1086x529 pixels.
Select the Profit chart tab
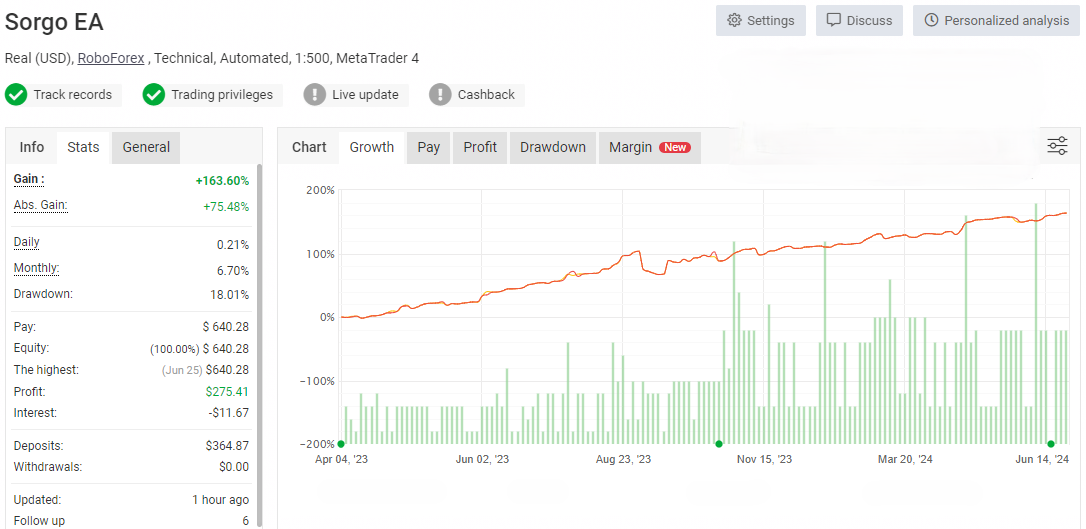tap(480, 147)
